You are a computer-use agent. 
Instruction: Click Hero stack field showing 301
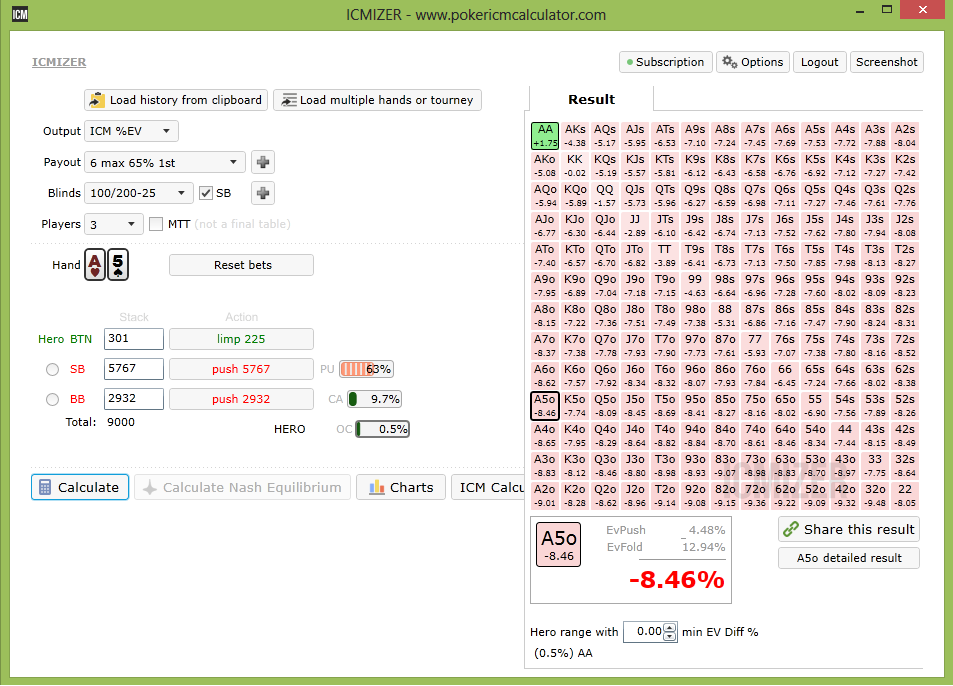pyautogui.click(x=134, y=339)
